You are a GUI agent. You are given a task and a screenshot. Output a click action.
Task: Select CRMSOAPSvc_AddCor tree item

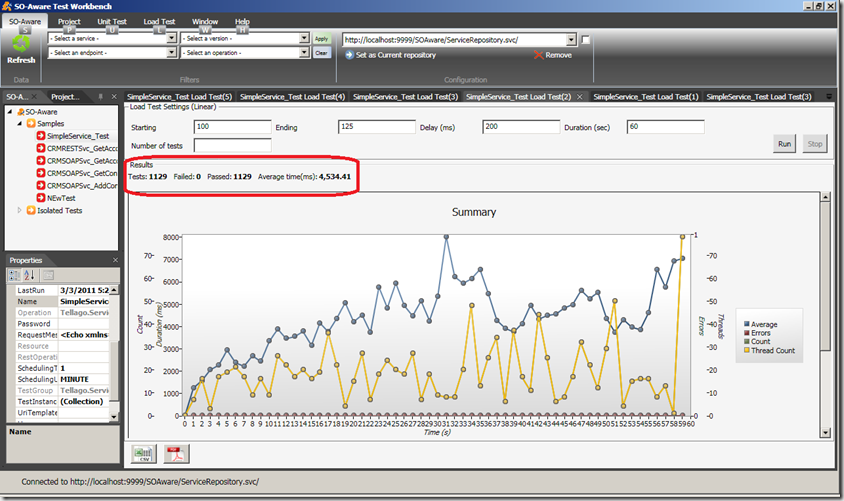click(x=77, y=185)
